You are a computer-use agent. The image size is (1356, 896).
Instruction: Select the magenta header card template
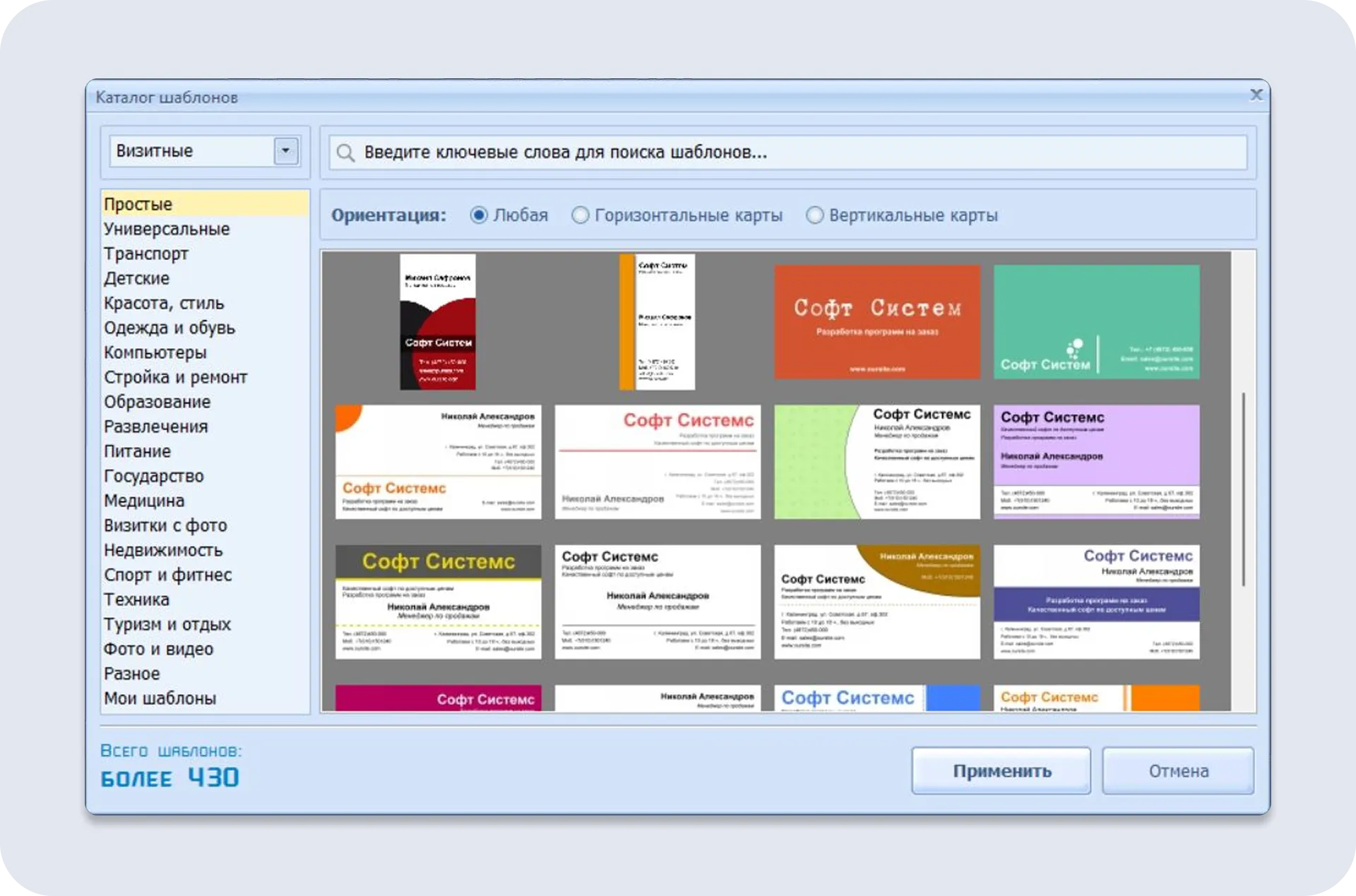438,698
